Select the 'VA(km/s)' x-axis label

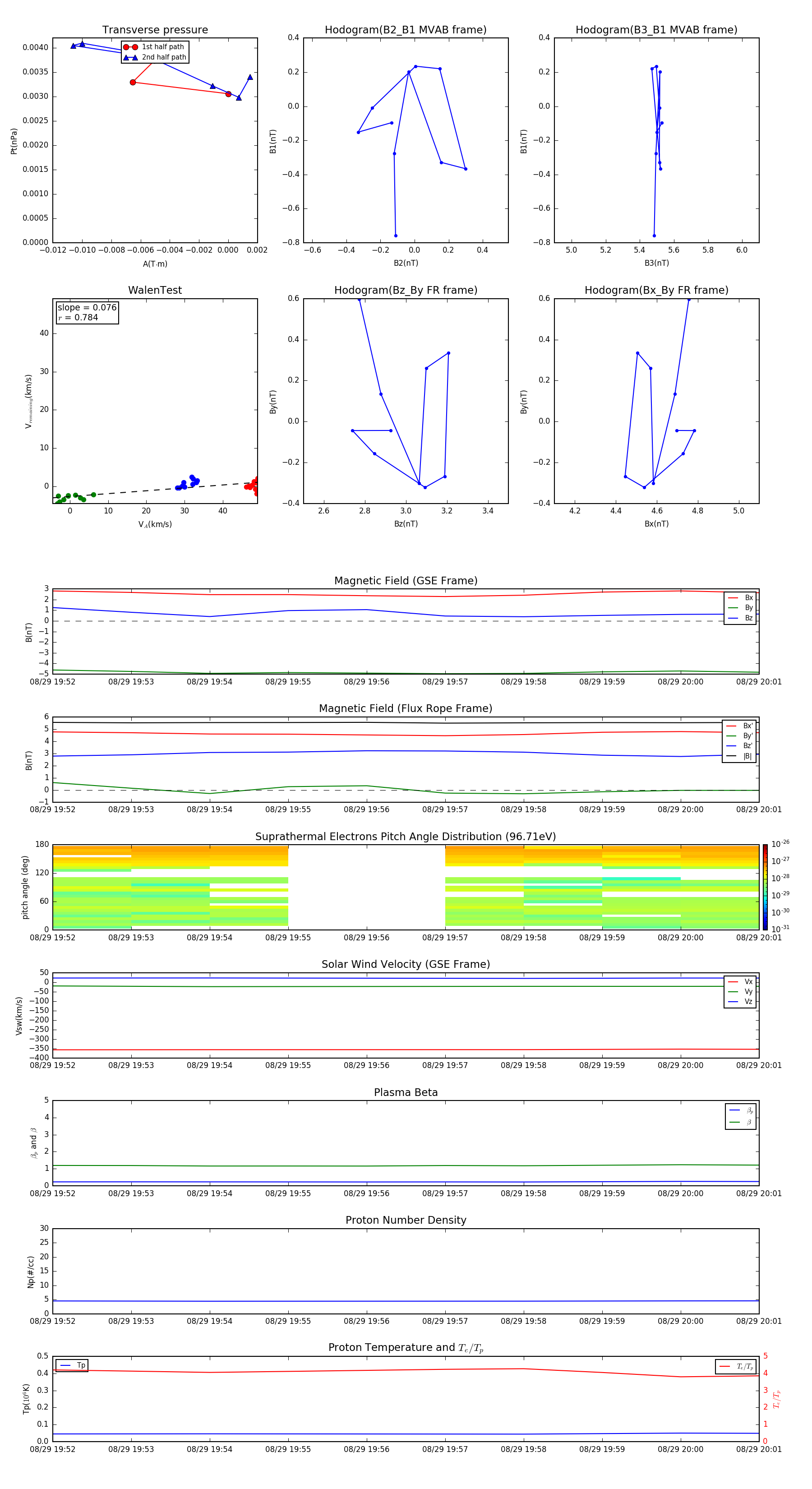pyautogui.click(x=155, y=524)
